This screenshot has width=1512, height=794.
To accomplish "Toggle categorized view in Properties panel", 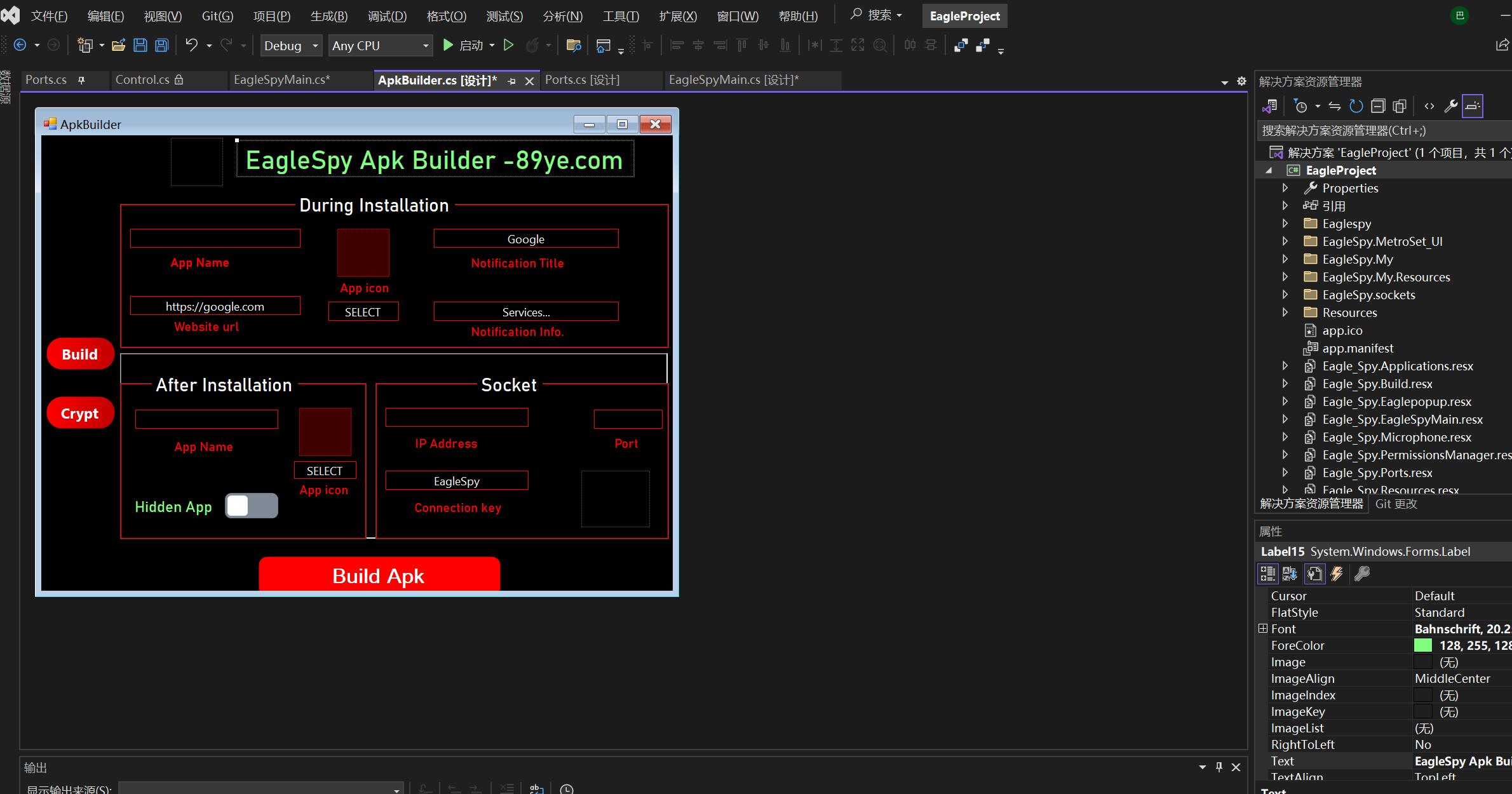I will 1267,574.
